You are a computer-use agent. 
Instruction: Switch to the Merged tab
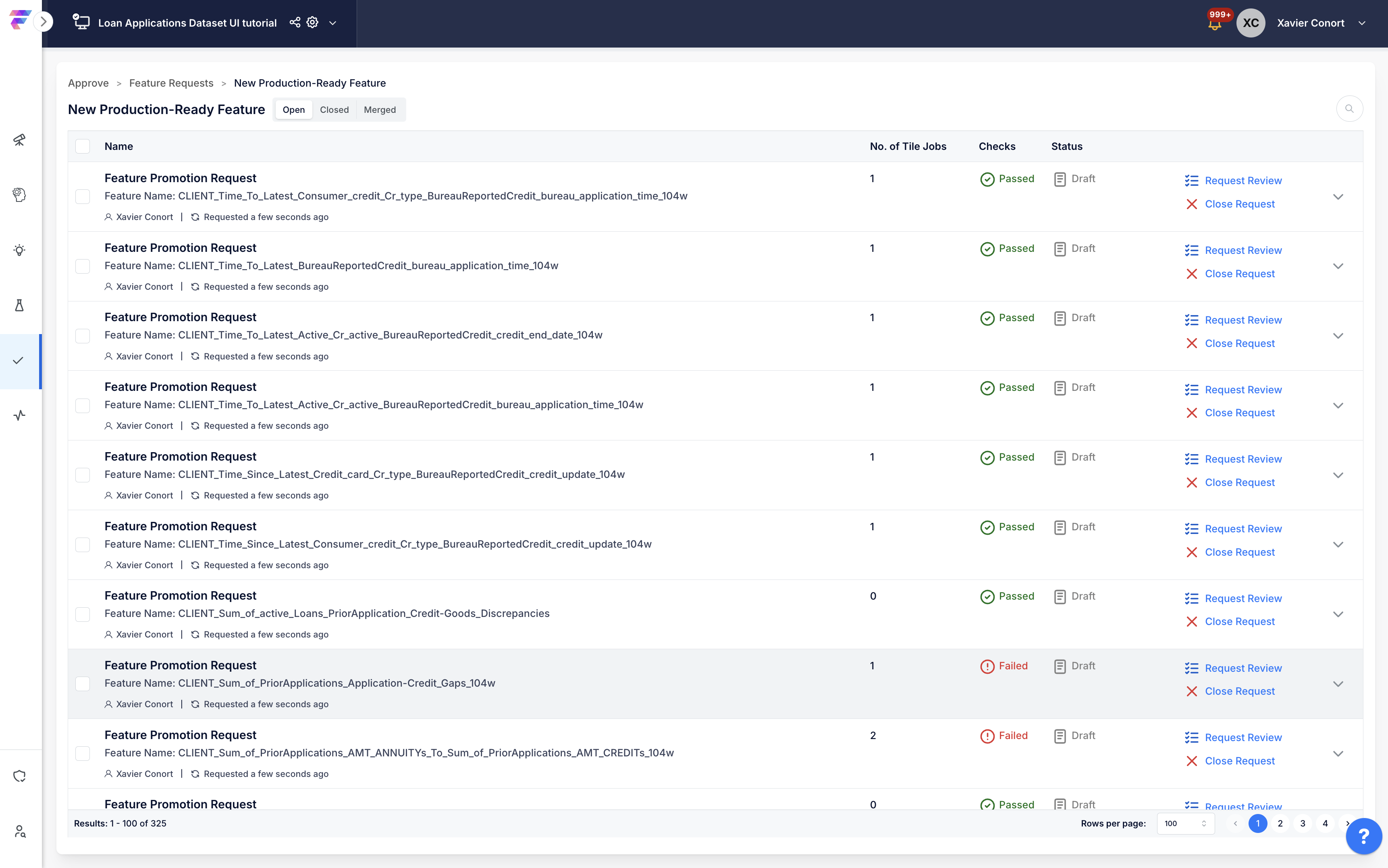tap(379, 110)
